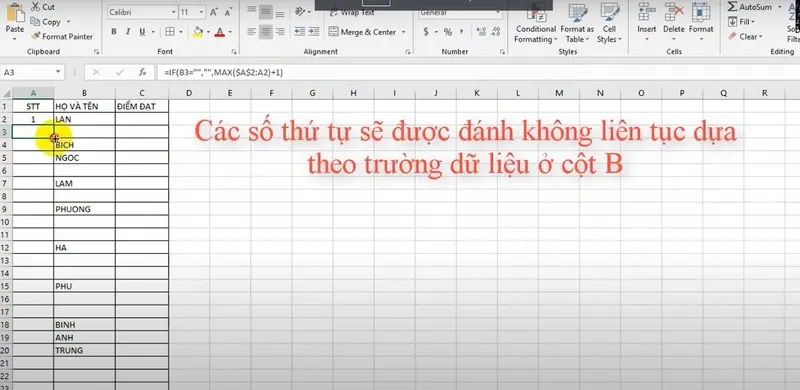
Task: Cut the selection with scissors icon
Action: 42,7
